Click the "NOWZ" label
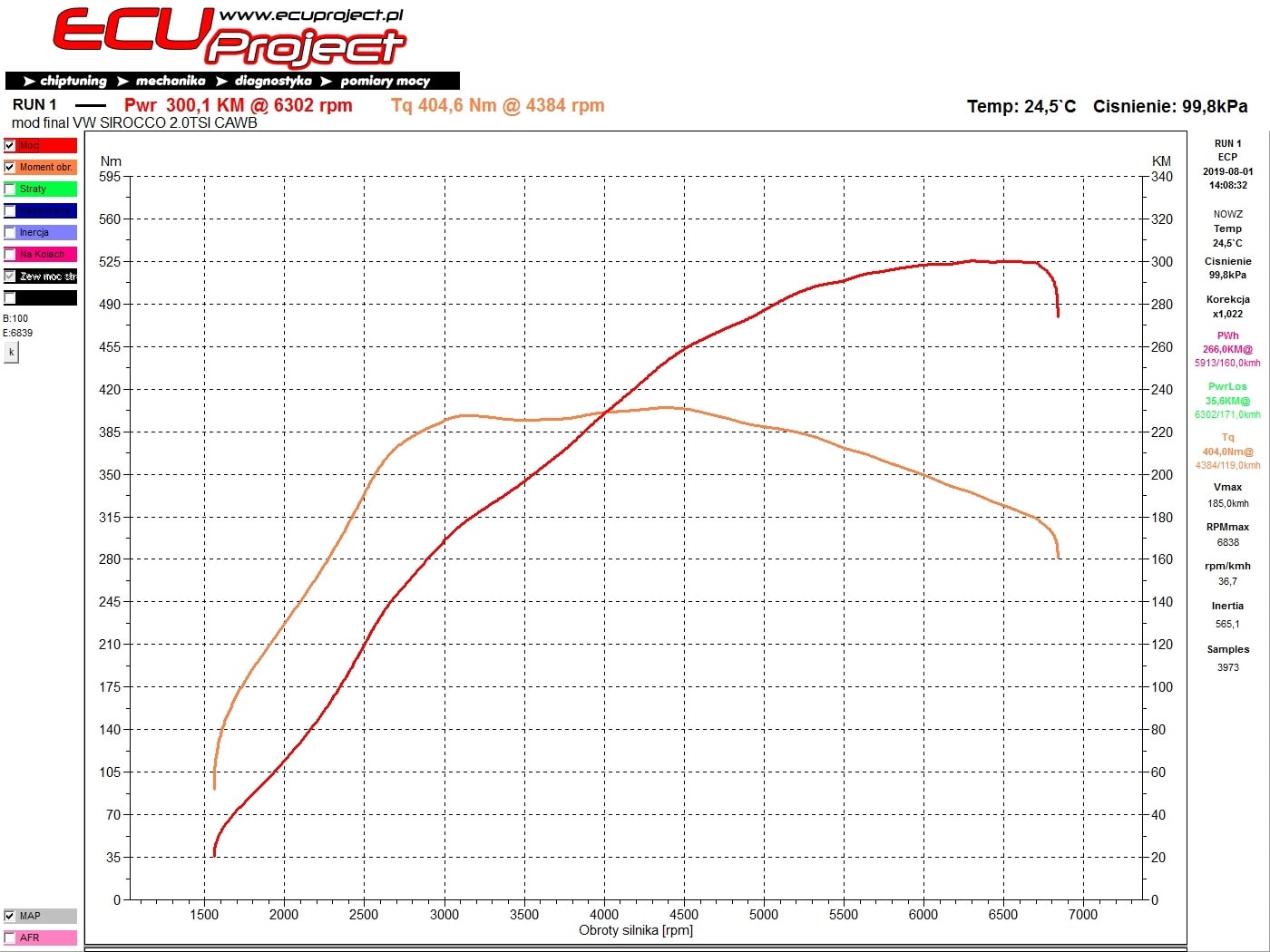This screenshot has height=952, width=1270. tap(1228, 214)
